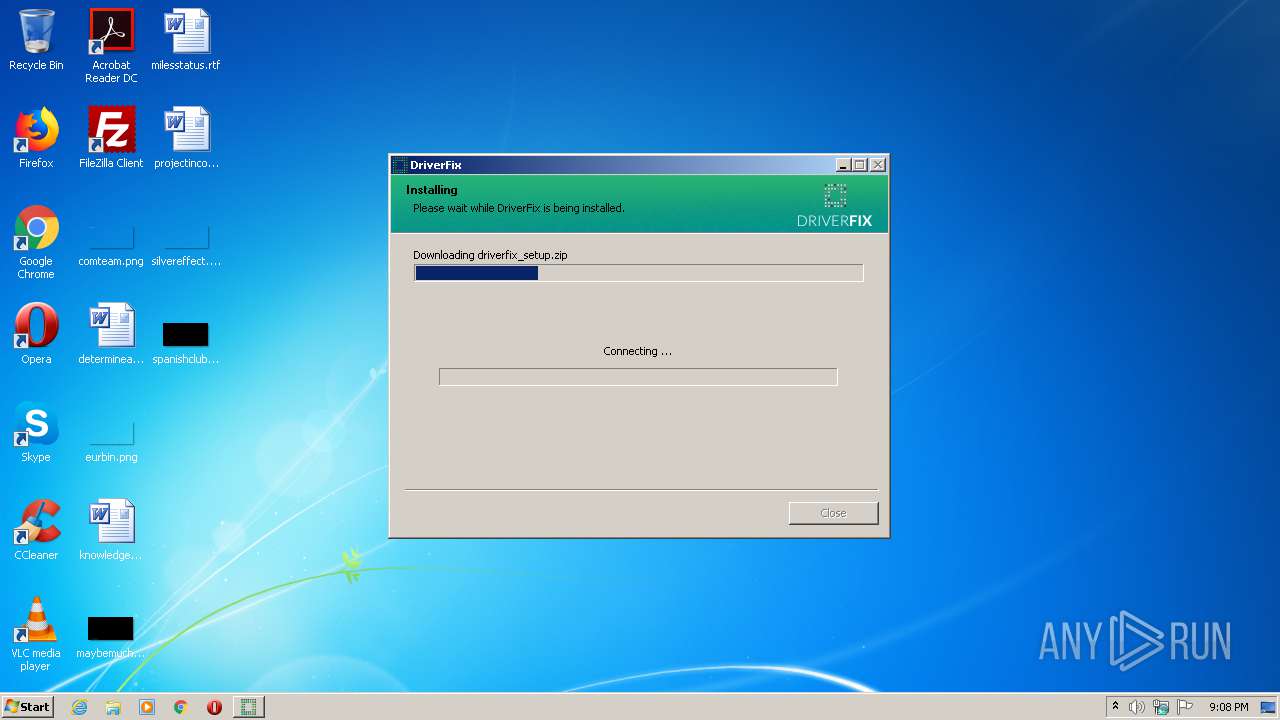Open Windows Media Player taskbar icon
This screenshot has width=1280, height=720.
point(147,707)
